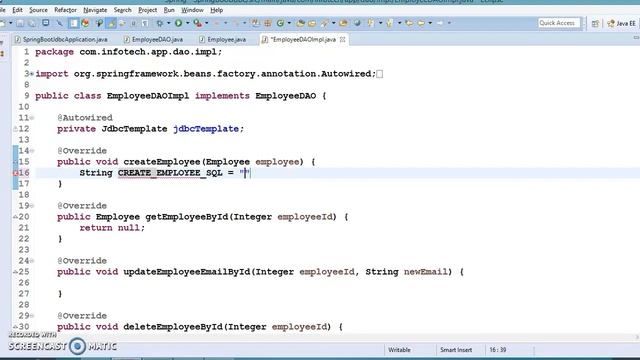Viewport: 640px width, 360px height.
Task: Click the warning marker on line 12
Action: pyautogui.click(x=15, y=129)
